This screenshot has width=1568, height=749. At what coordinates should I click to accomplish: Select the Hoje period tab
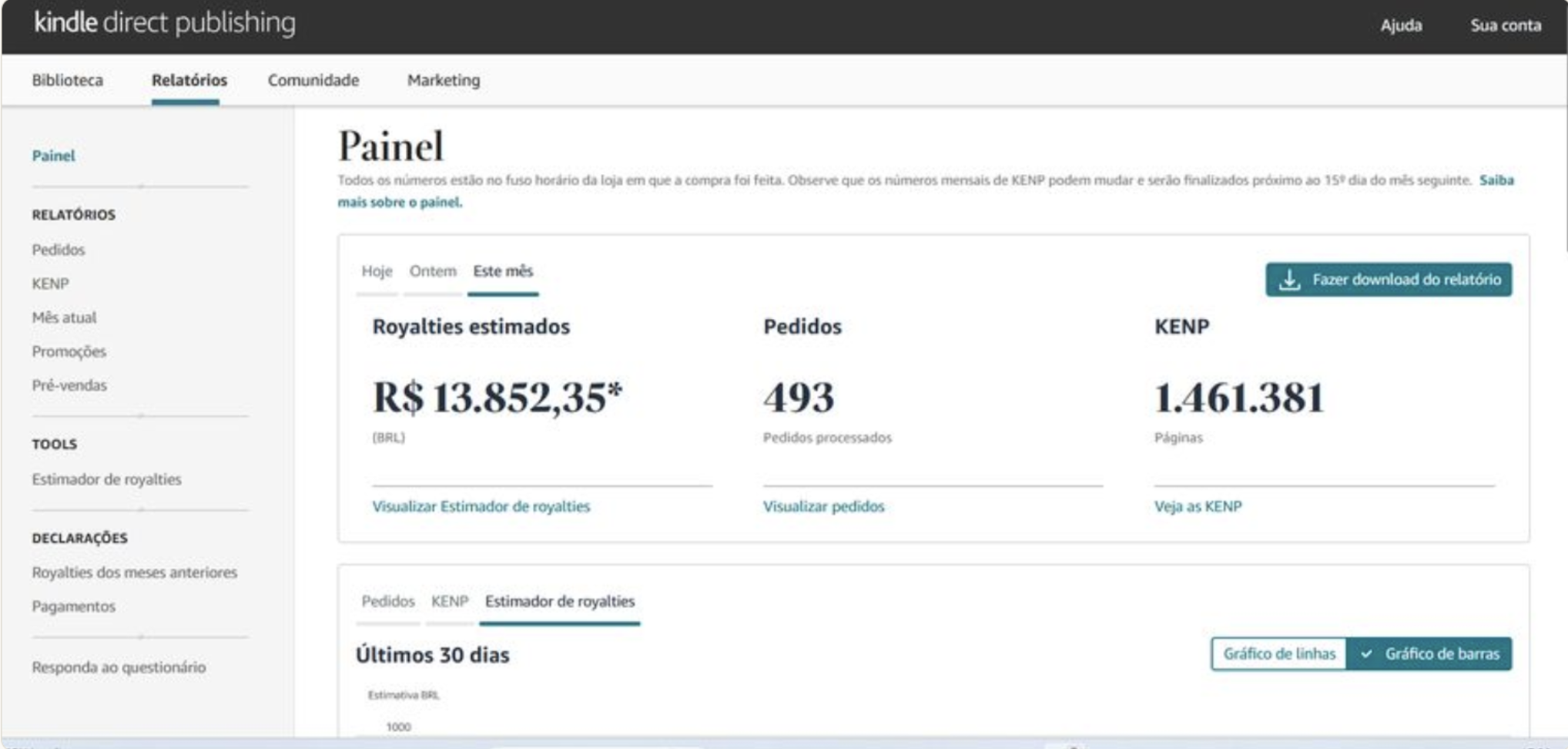click(x=377, y=271)
